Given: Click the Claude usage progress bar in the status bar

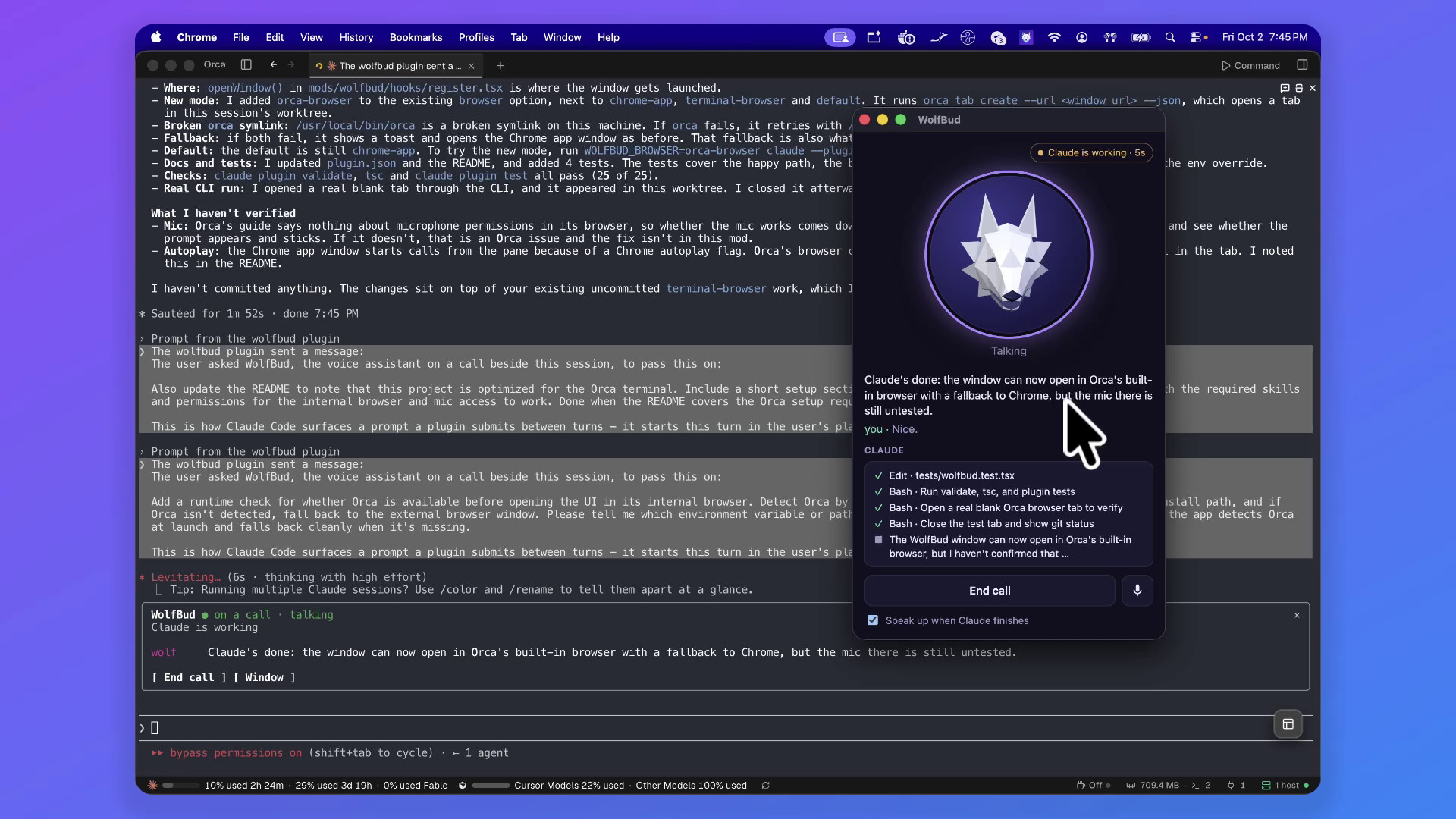Looking at the screenshot, I should [180, 786].
